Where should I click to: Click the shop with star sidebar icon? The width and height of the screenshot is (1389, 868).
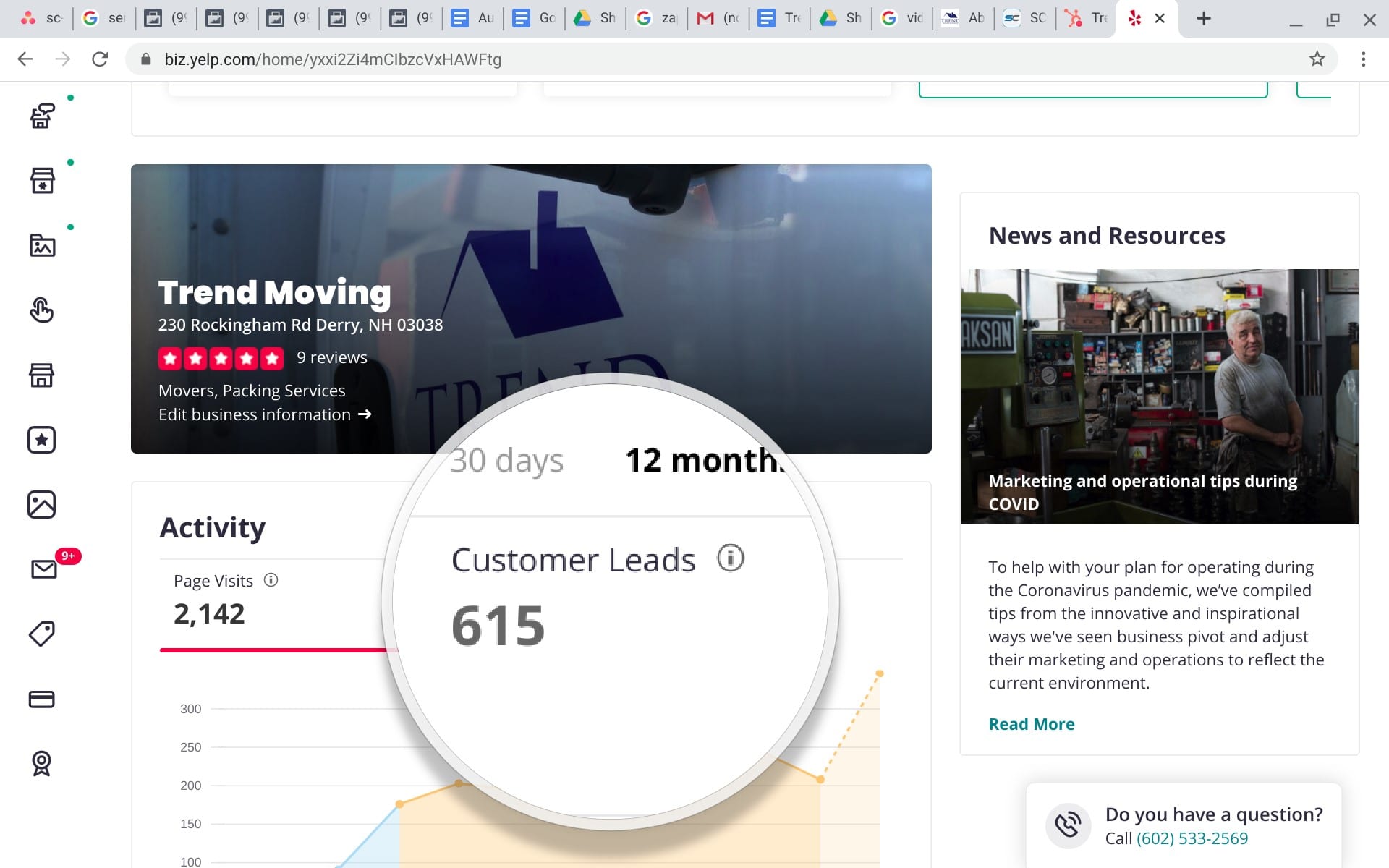pyautogui.click(x=42, y=180)
